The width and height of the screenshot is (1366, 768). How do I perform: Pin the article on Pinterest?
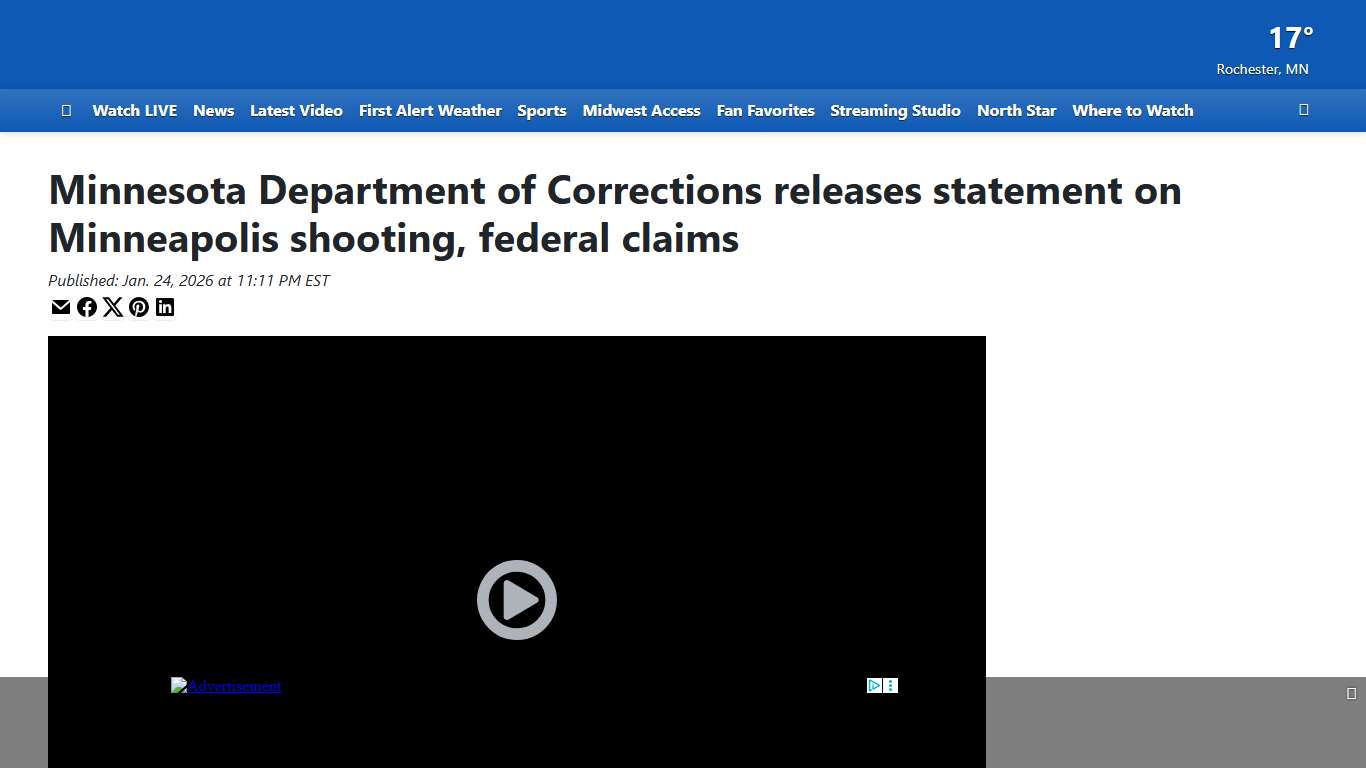click(139, 307)
